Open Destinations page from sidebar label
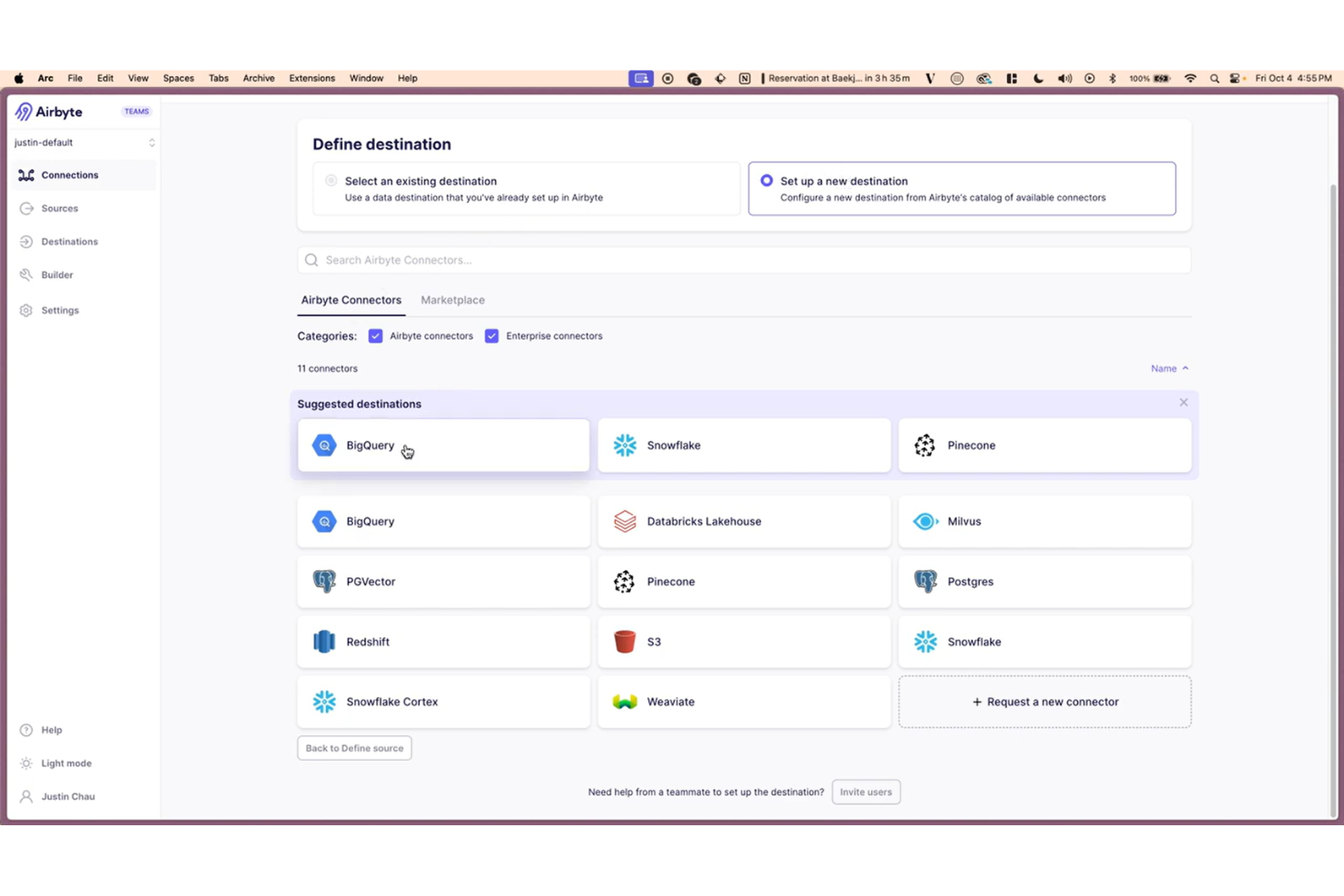 point(70,241)
